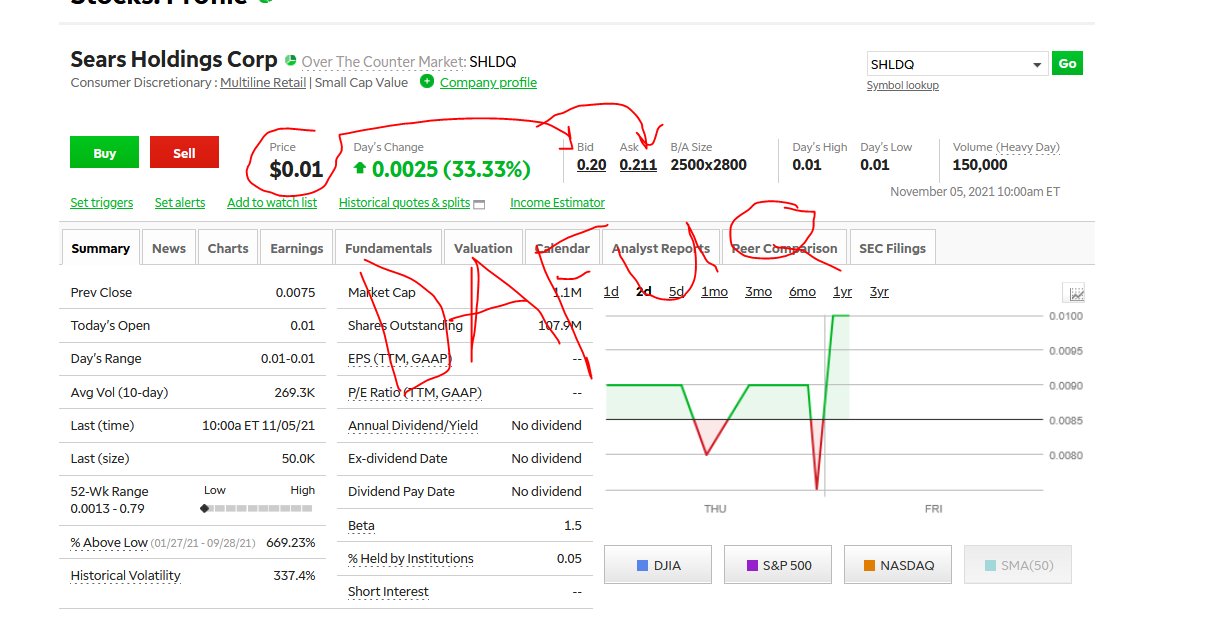1223x620 pixels.
Task: Click the Shares Outstanding value 107.9M
Action: (559, 326)
